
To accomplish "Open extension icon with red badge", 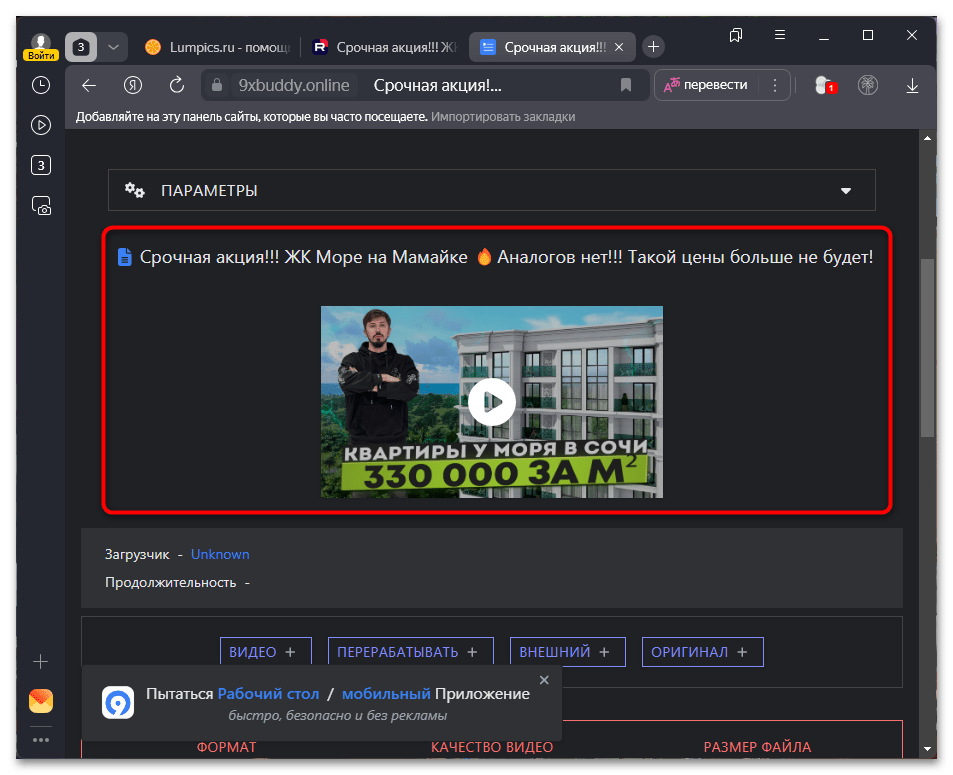I will pyautogui.click(x=825, y=86).
